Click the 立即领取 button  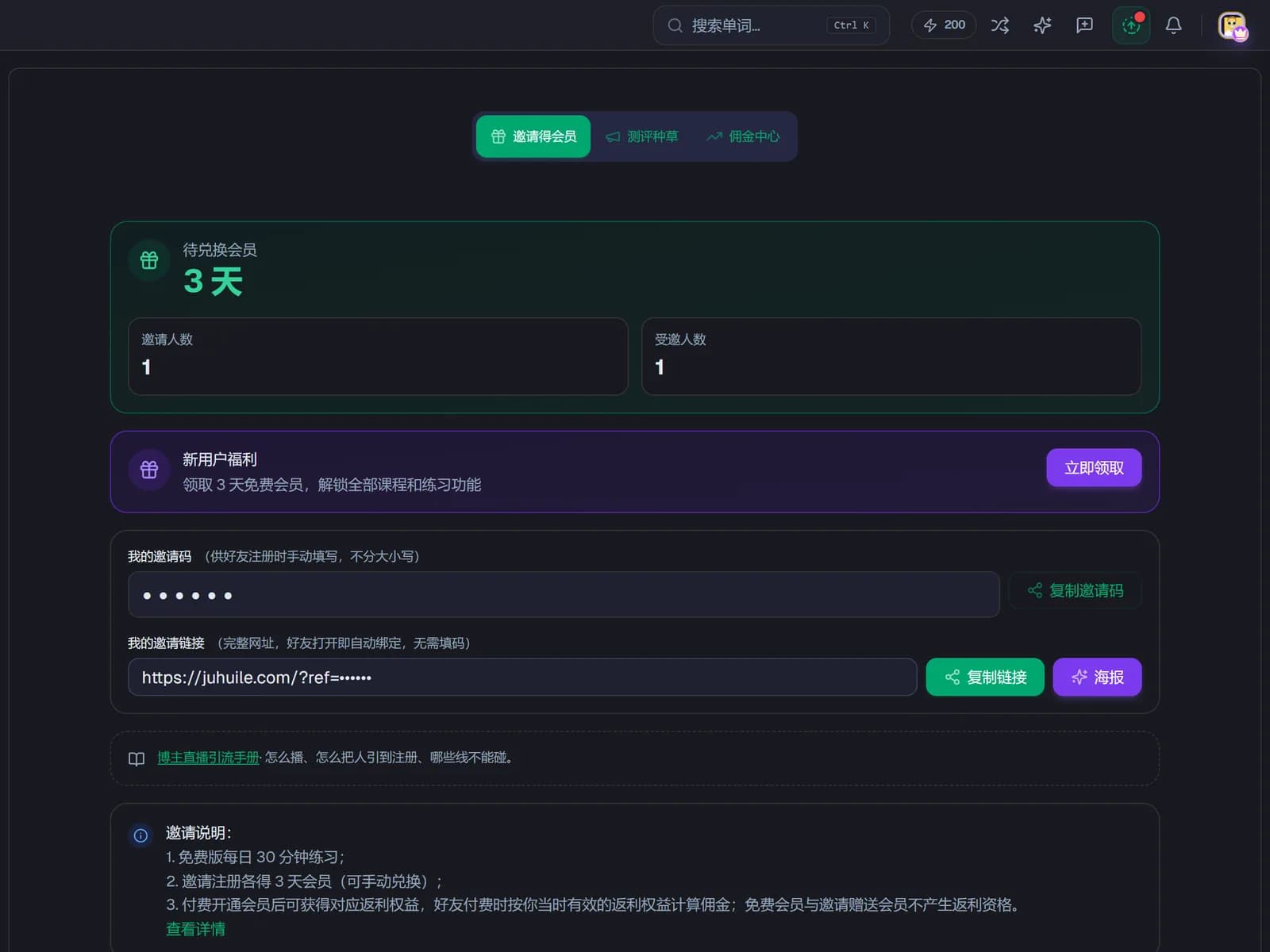pyautogui.click(x=1094, y=468)
